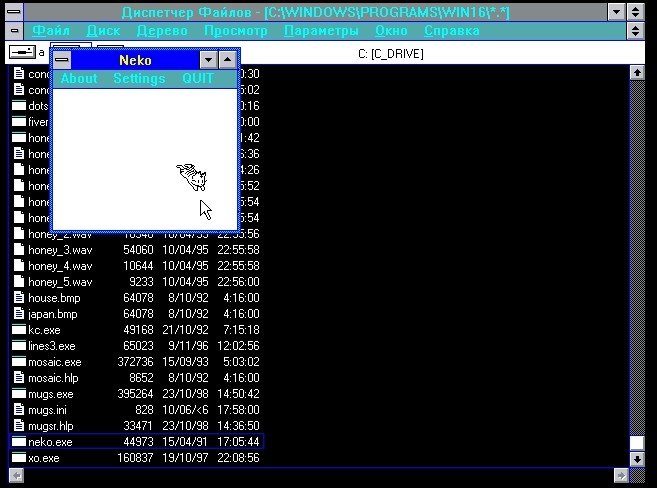
Task: Open the Окно menu
Action: 391,31
